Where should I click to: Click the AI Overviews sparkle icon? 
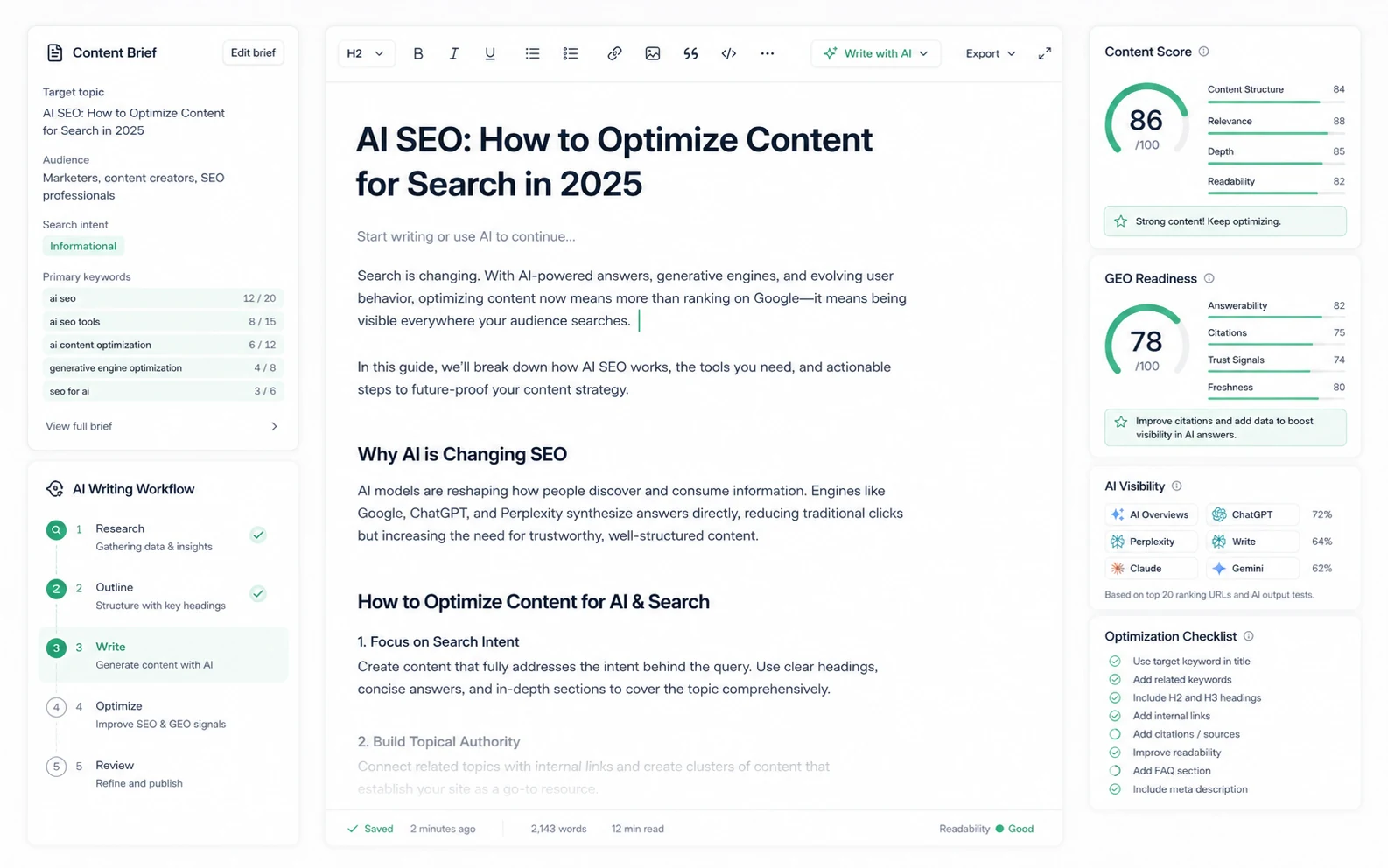(x=1117, y=514)
